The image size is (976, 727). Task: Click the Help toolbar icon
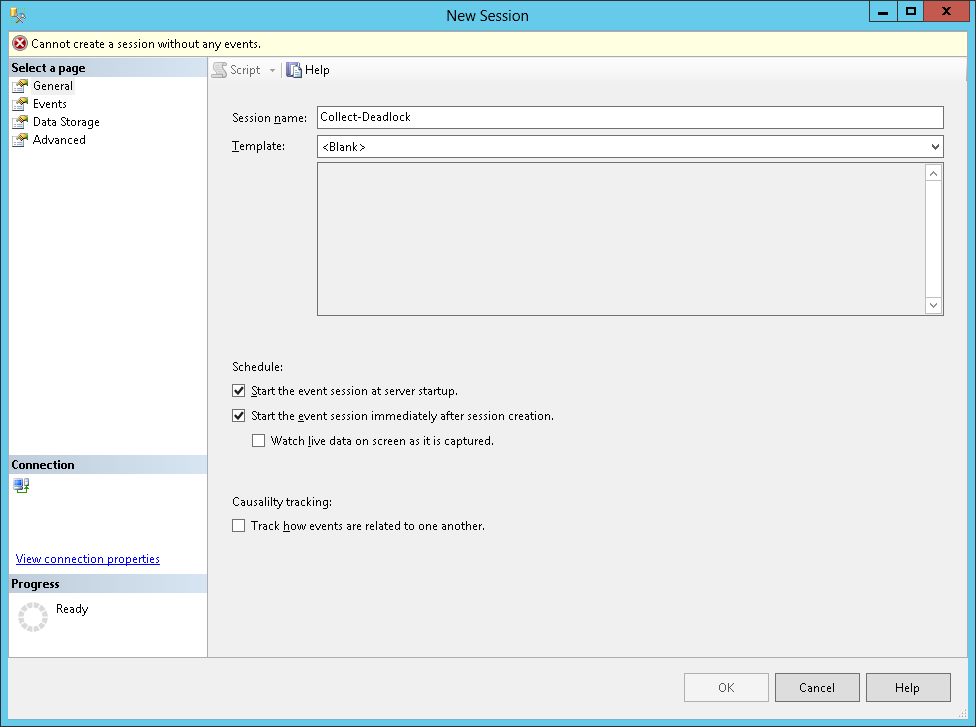pyautogui.click(x=294, y=70)
